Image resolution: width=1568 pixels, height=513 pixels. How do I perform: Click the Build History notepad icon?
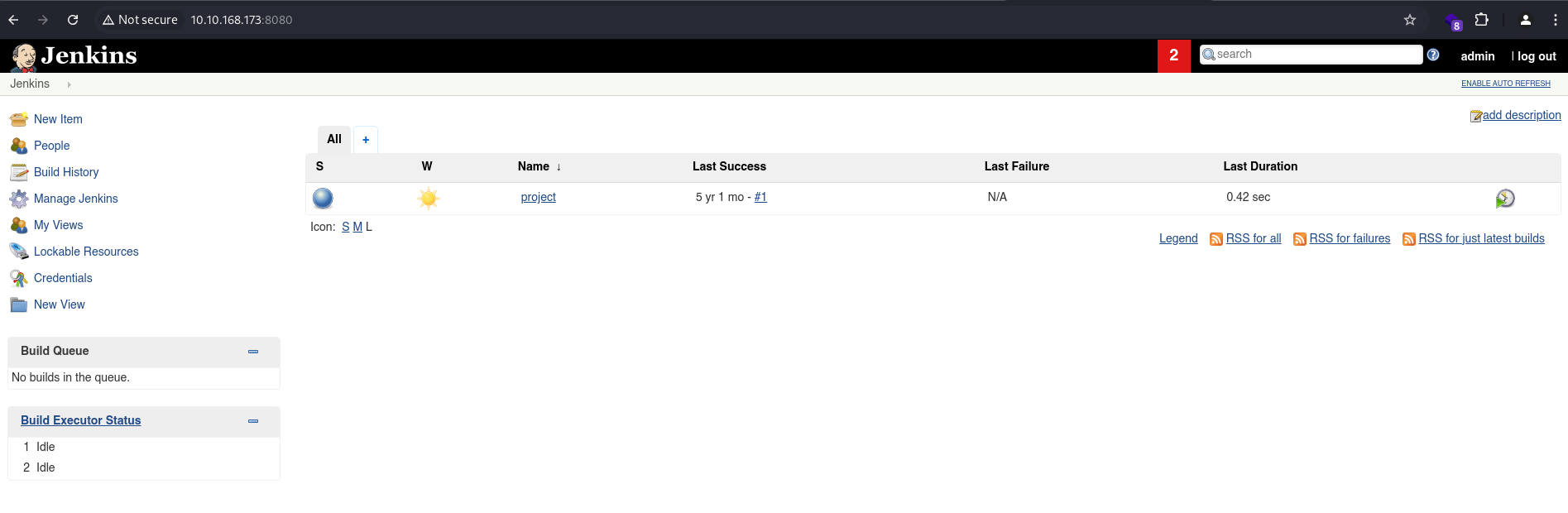[19, 172]
